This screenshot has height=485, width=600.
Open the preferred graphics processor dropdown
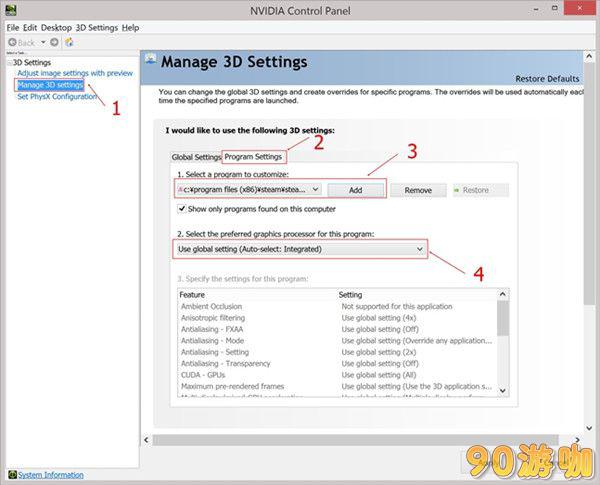[x=300, y=249]
